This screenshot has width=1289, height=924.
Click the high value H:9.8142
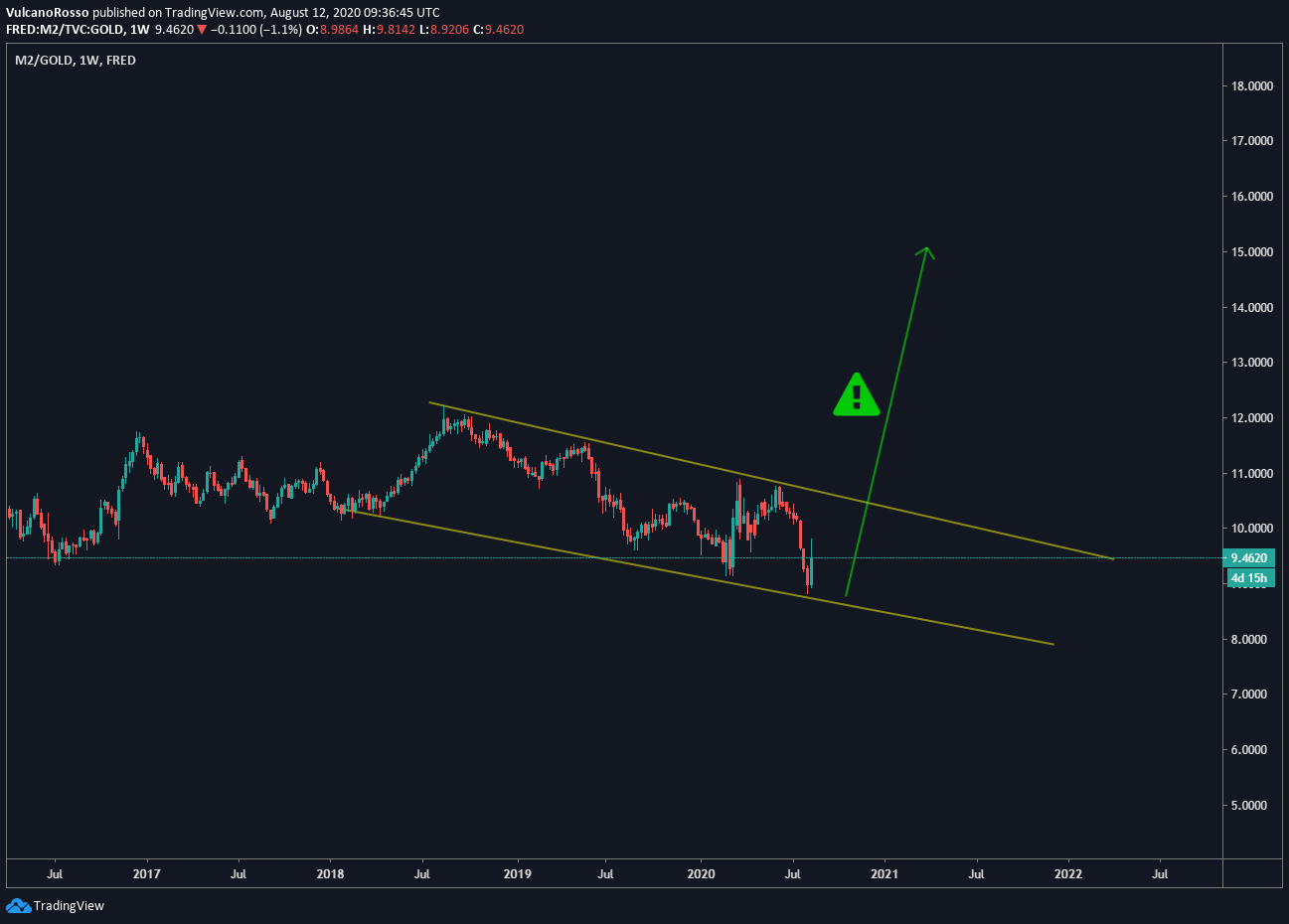click(x=389, y=30)
